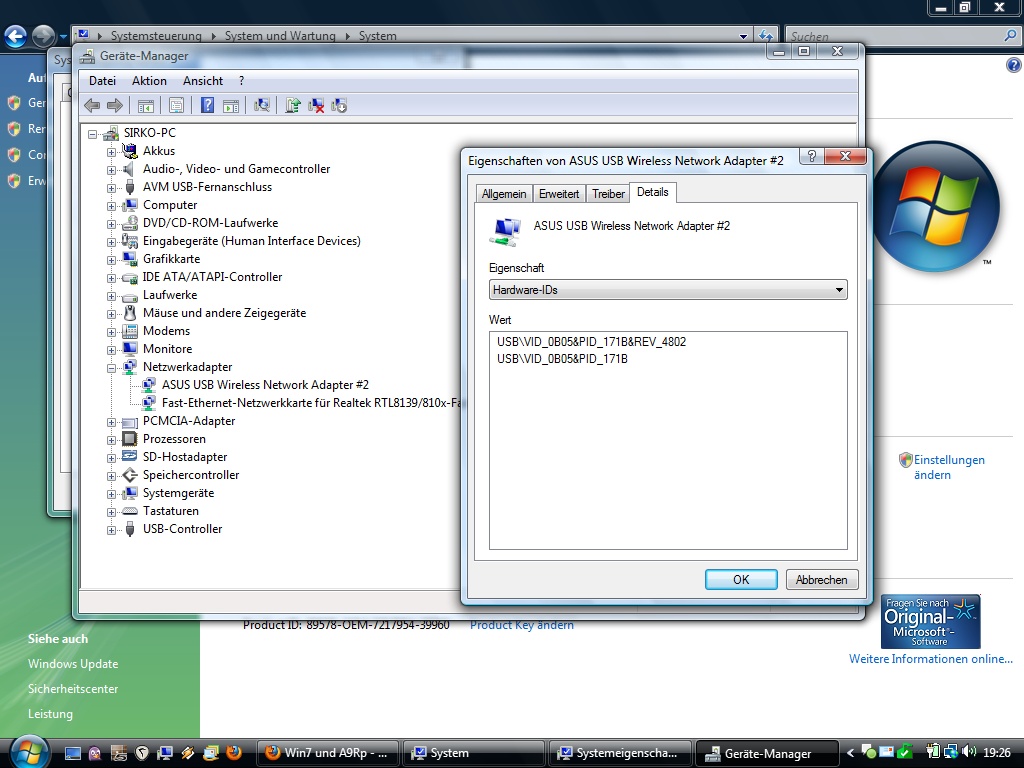The height and width of the screenshot is (768, 1024).
Task: Click the update driver software toolbar icon
Action: 293,105
